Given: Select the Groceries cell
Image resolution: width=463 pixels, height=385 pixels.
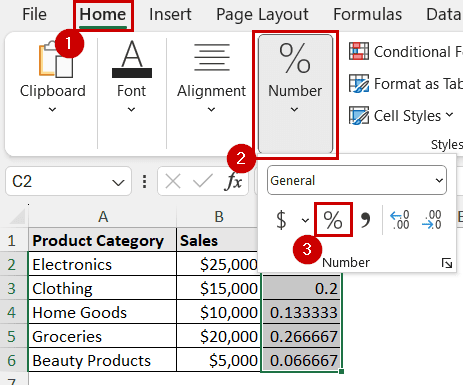Looking at the screenshot, I should (x=103, y=336).
